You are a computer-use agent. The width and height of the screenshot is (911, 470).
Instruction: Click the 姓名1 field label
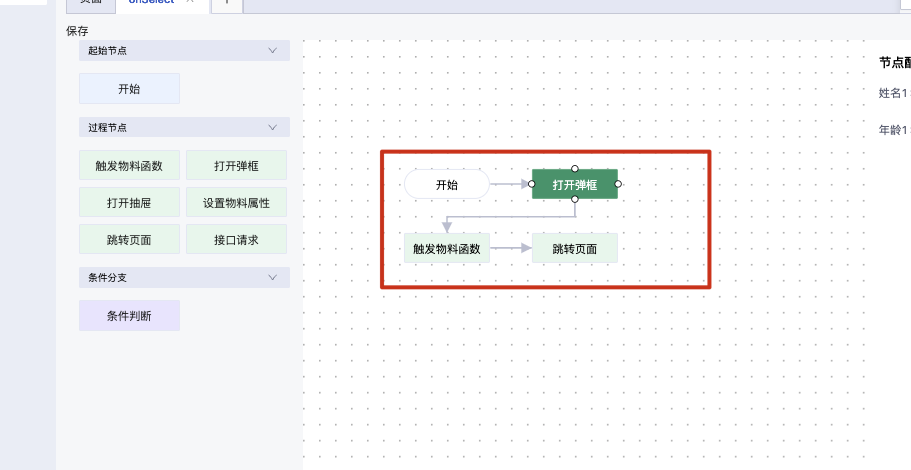click(894, 93)
